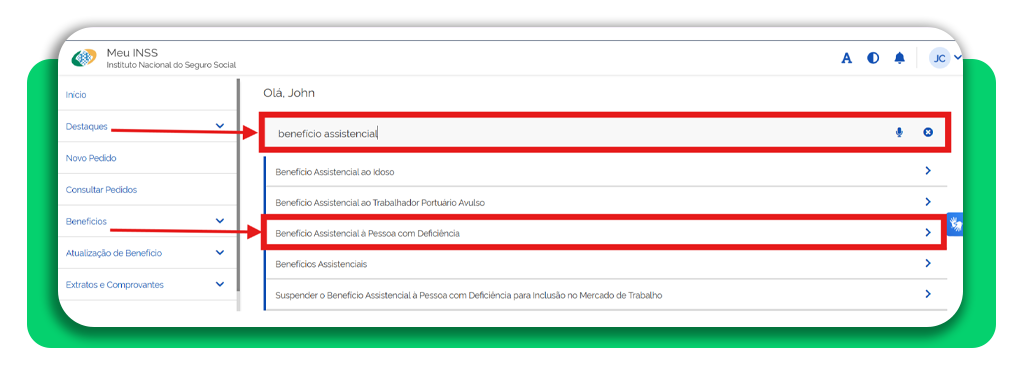Expand the user account dropdown arrow
The height and width of the screenshot is (381, 1024).
point(957,58)
